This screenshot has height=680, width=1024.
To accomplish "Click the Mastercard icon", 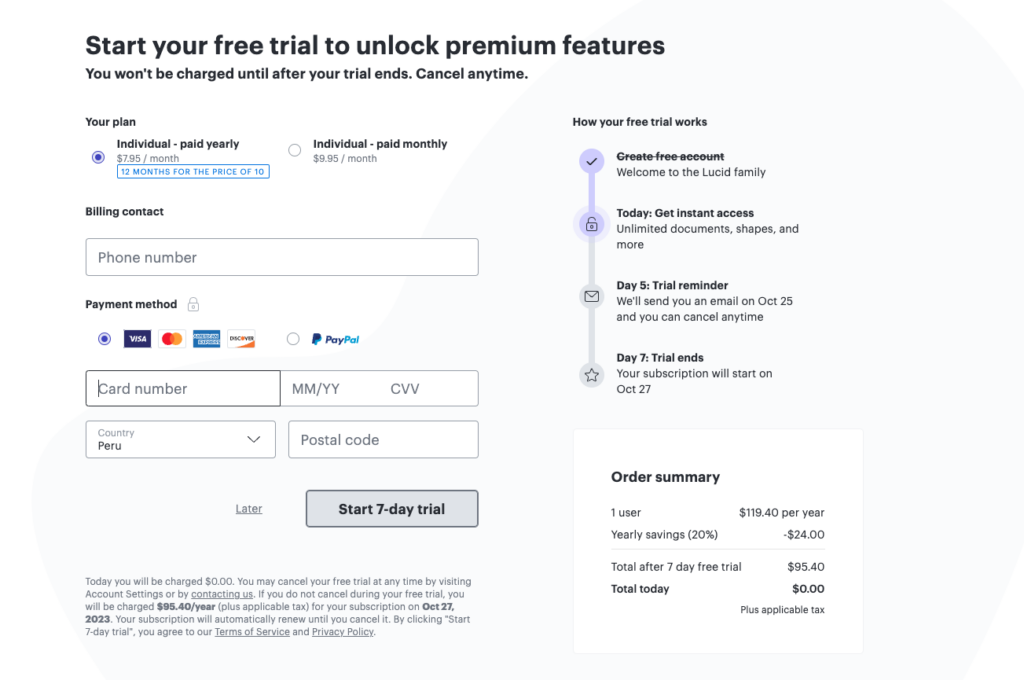I will (171, 339).
